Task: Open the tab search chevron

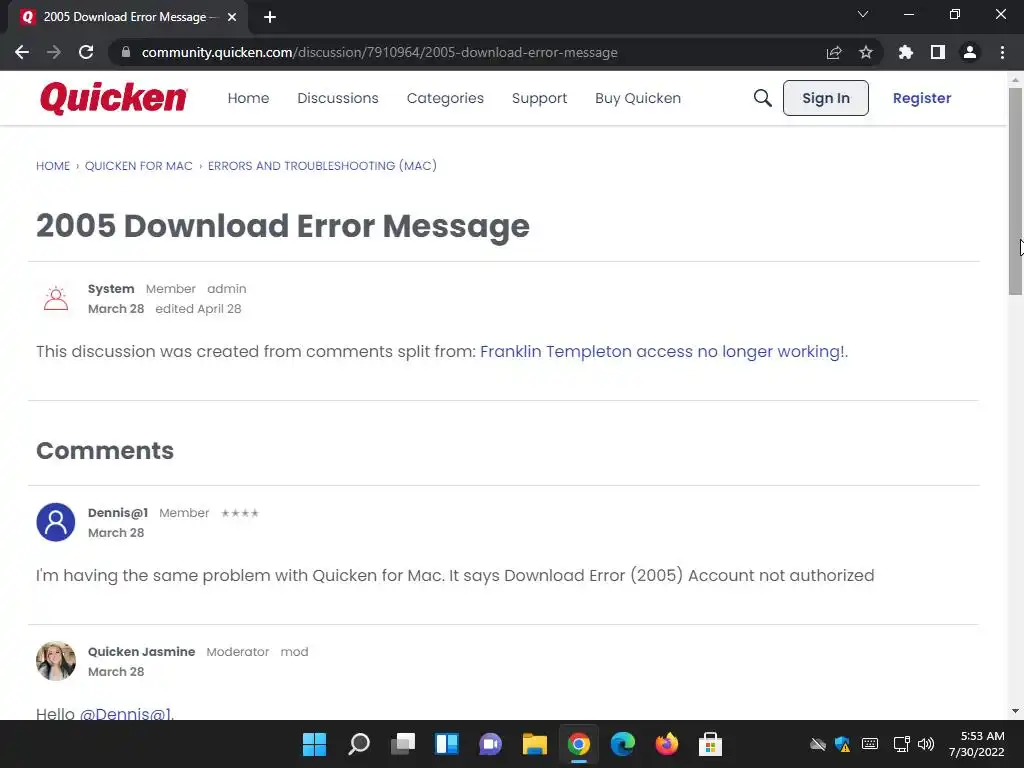Action: (863, 14)
